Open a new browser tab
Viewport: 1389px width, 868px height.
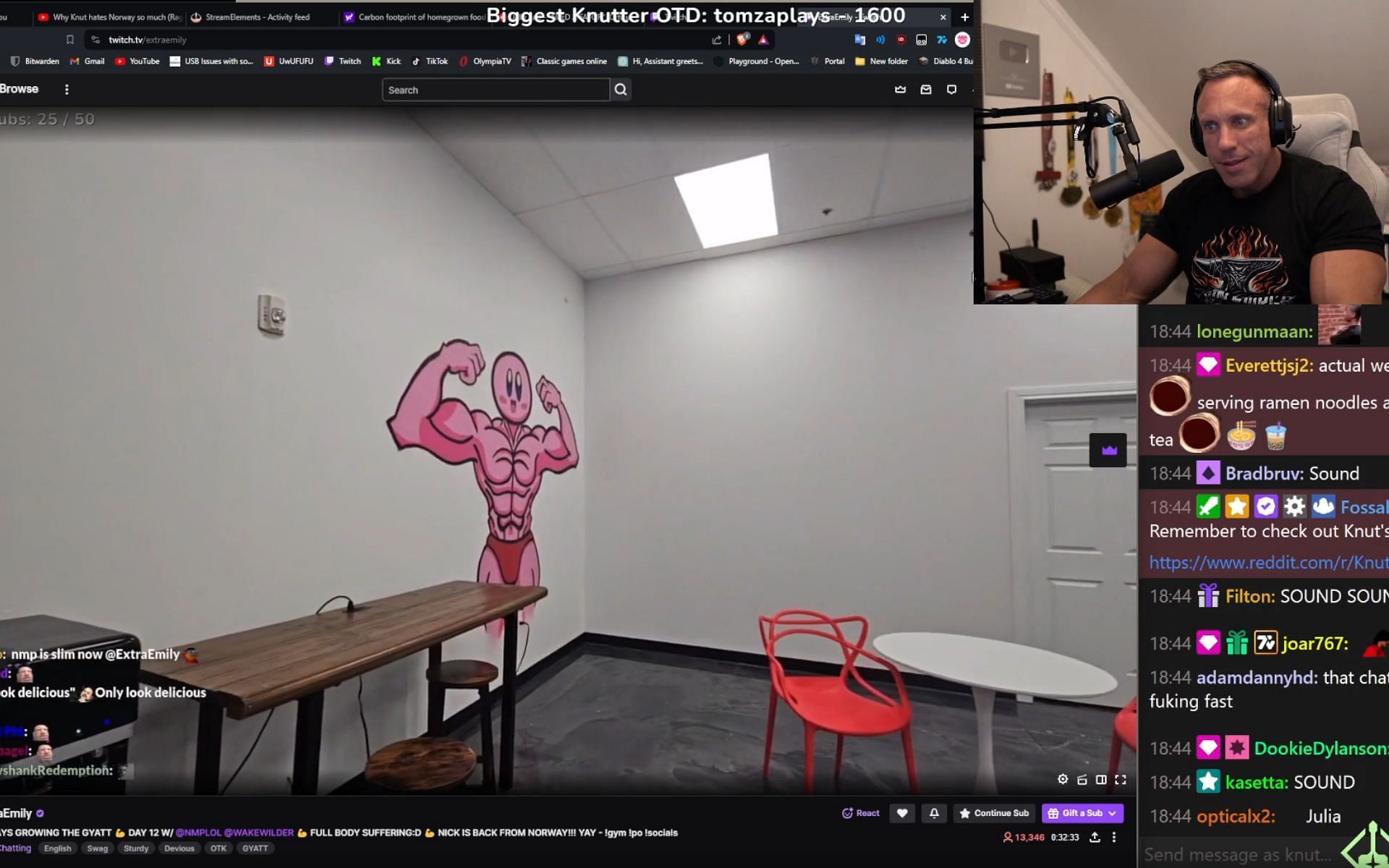click(964, 17)
